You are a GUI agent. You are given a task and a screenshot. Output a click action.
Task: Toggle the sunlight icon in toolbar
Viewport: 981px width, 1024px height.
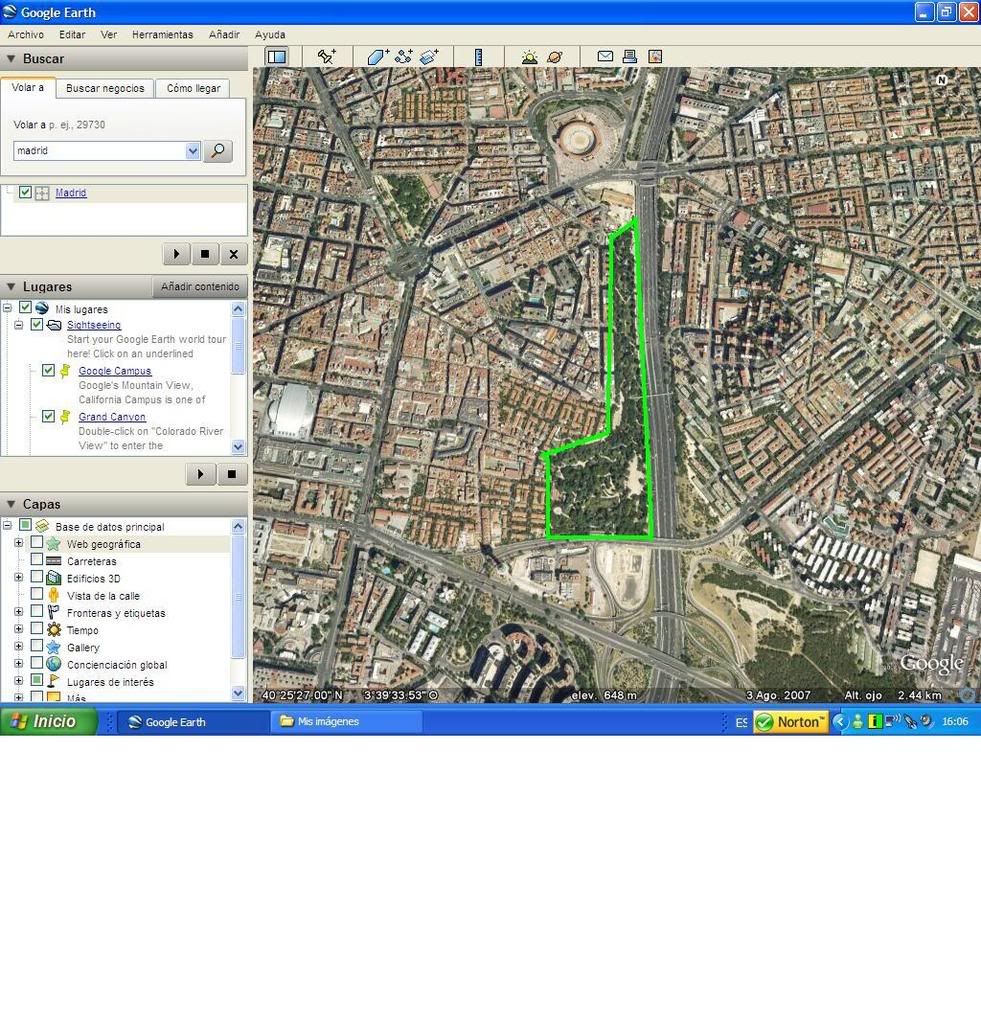click(x=529, y=57)
